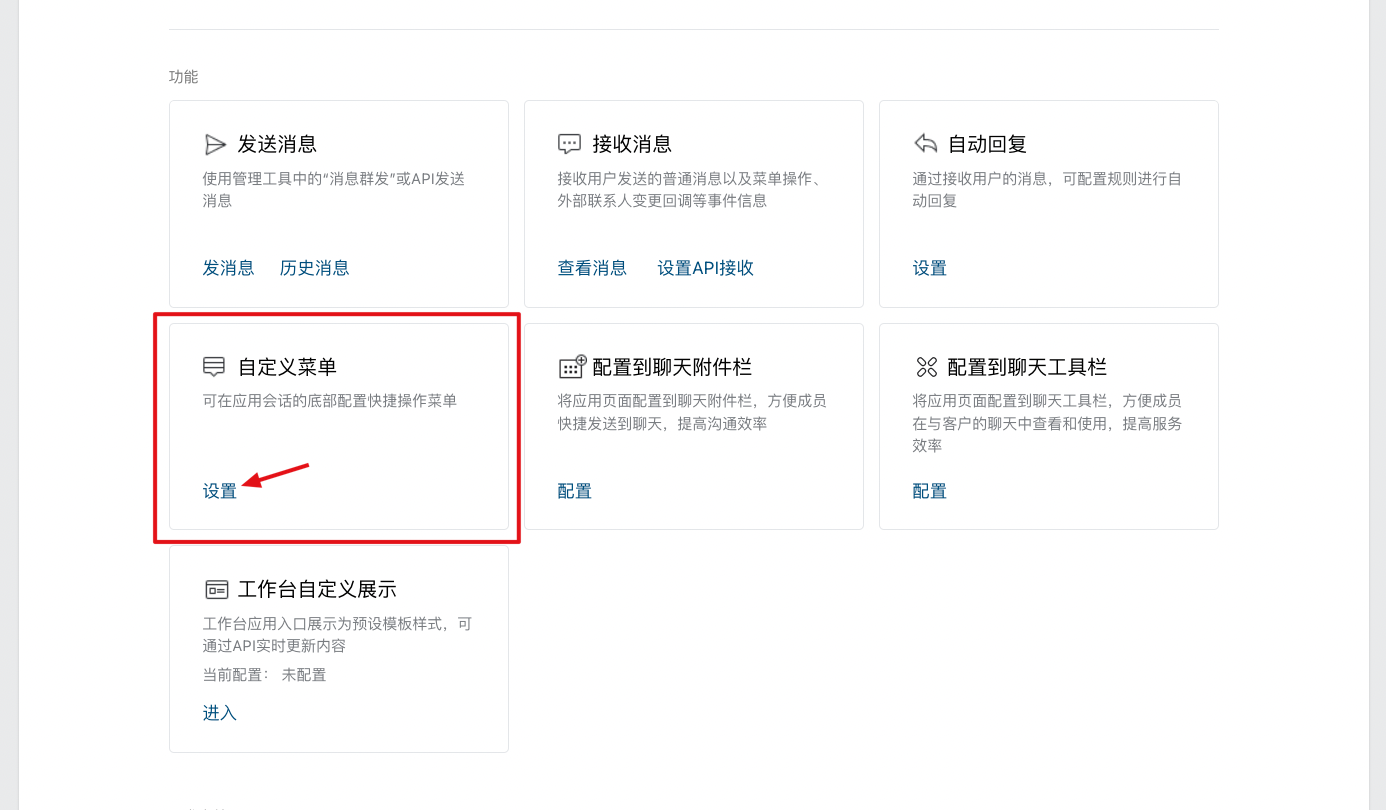
Task: Click the 工作台自定义展示 description about 预设模板样式
Action: [x=338, y=634]
